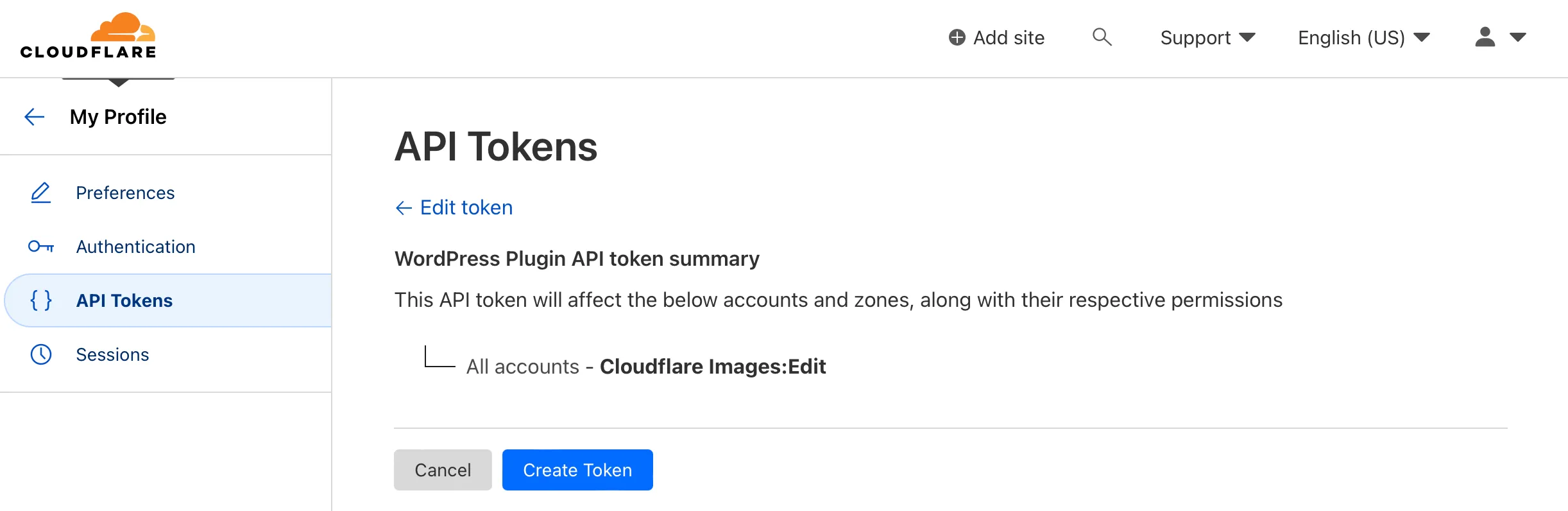Select the pencil icon beside Preferences

pyautogui.click(x=40, y=192)
